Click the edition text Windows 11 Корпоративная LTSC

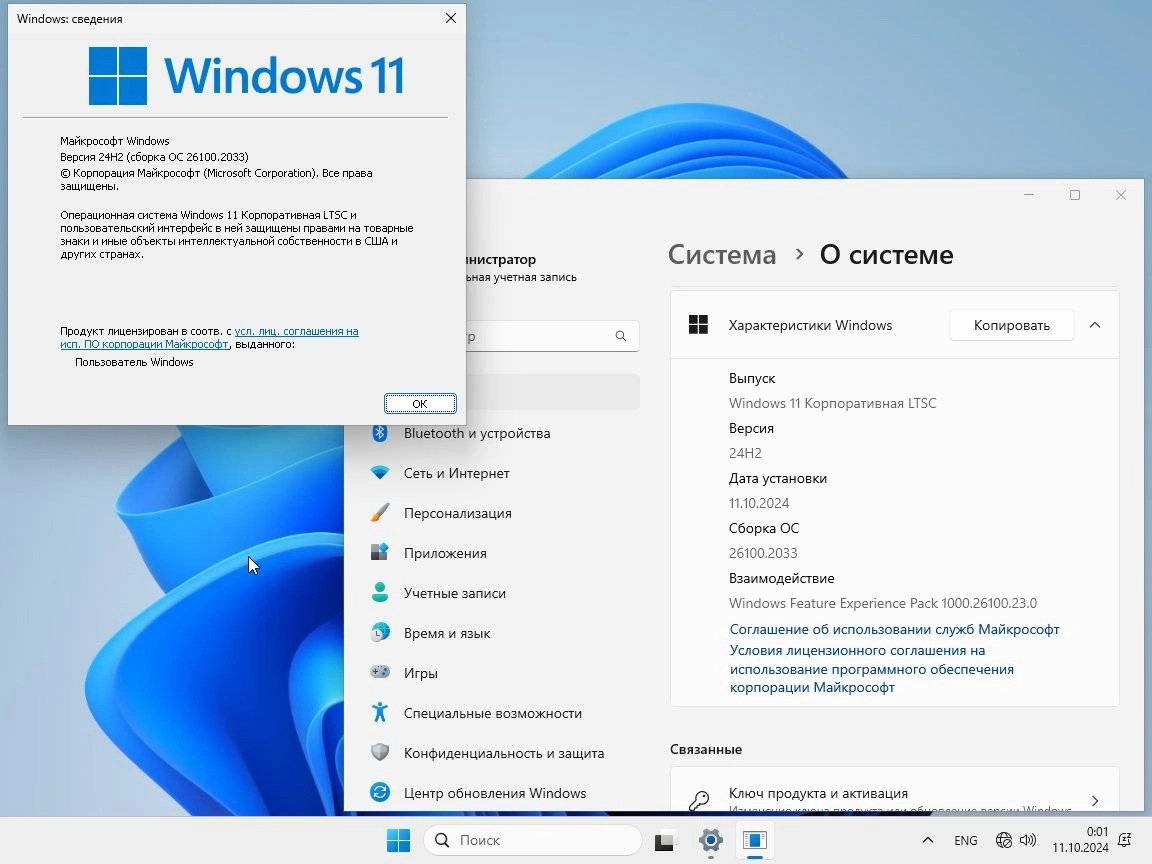(x=832, y=403)
